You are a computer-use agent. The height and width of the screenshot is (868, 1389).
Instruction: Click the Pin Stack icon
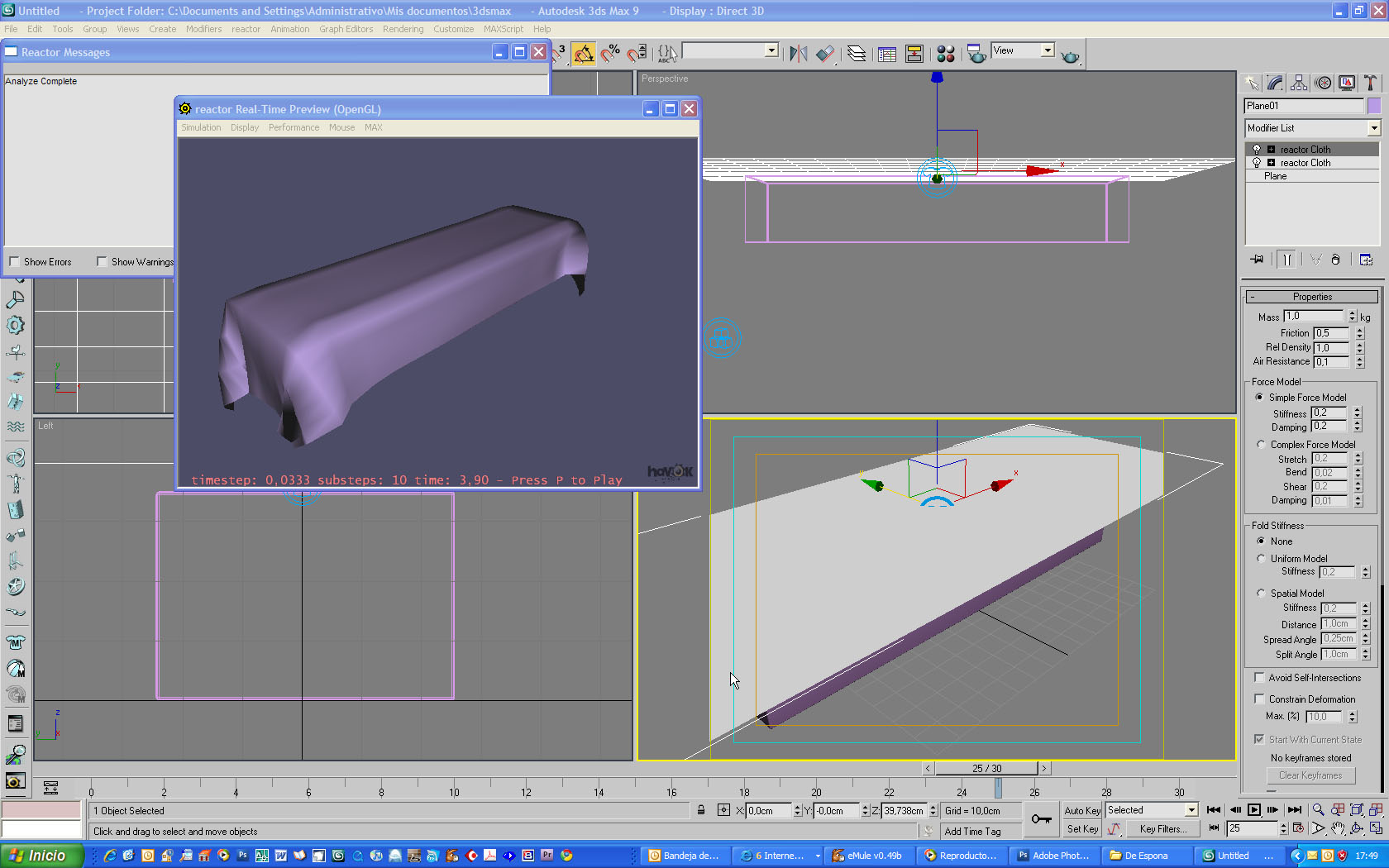(x=1257, y=260)
